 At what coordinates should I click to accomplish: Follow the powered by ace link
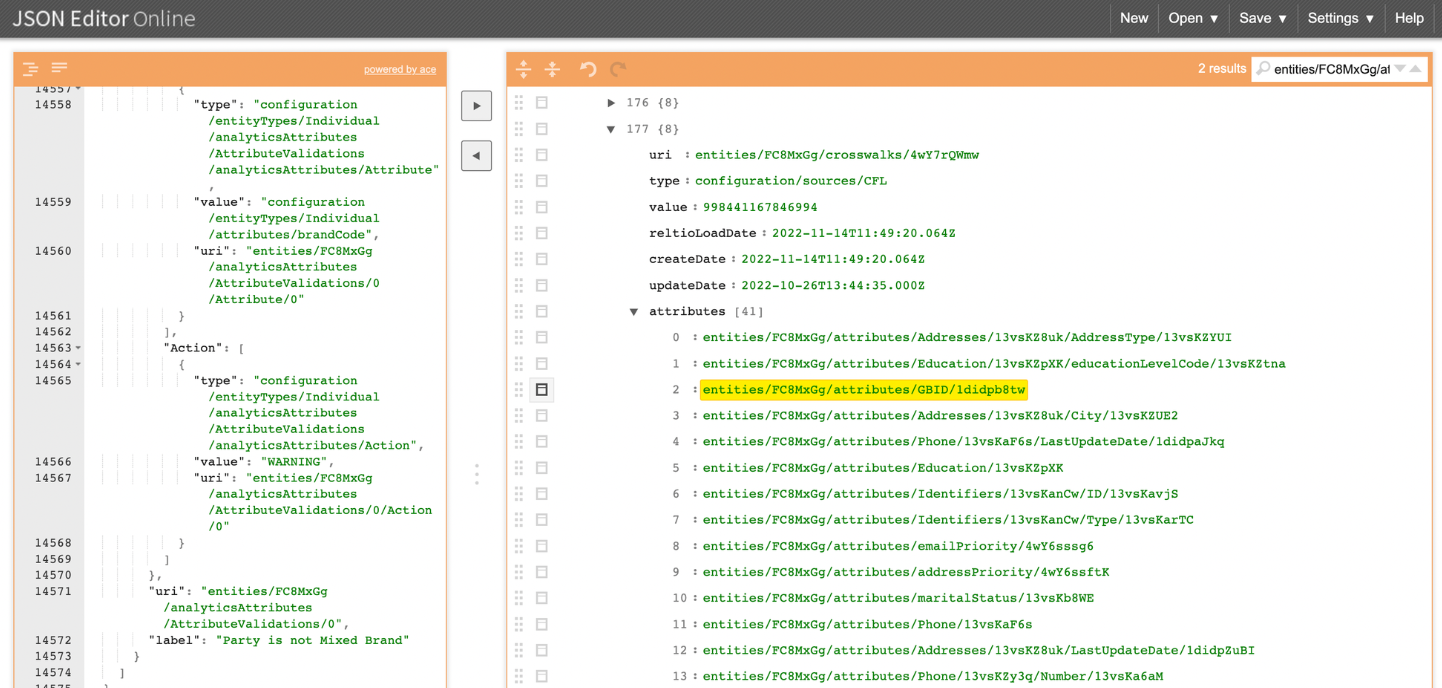(x=400, y=70)
